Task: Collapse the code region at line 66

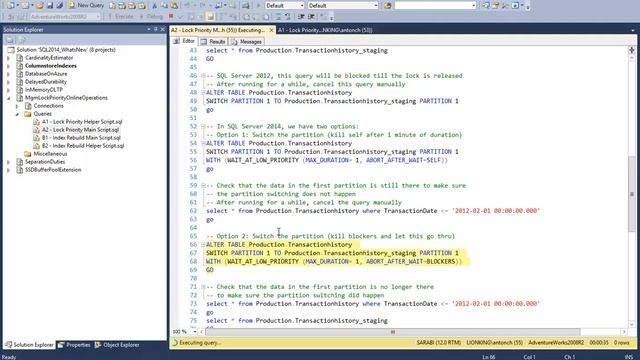Action: click(x=203, y=244)
